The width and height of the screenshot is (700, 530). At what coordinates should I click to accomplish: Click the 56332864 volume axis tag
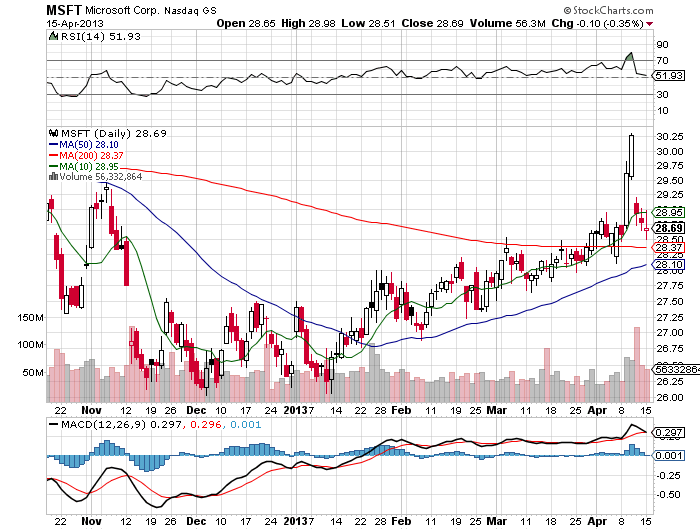coord(676,369)
